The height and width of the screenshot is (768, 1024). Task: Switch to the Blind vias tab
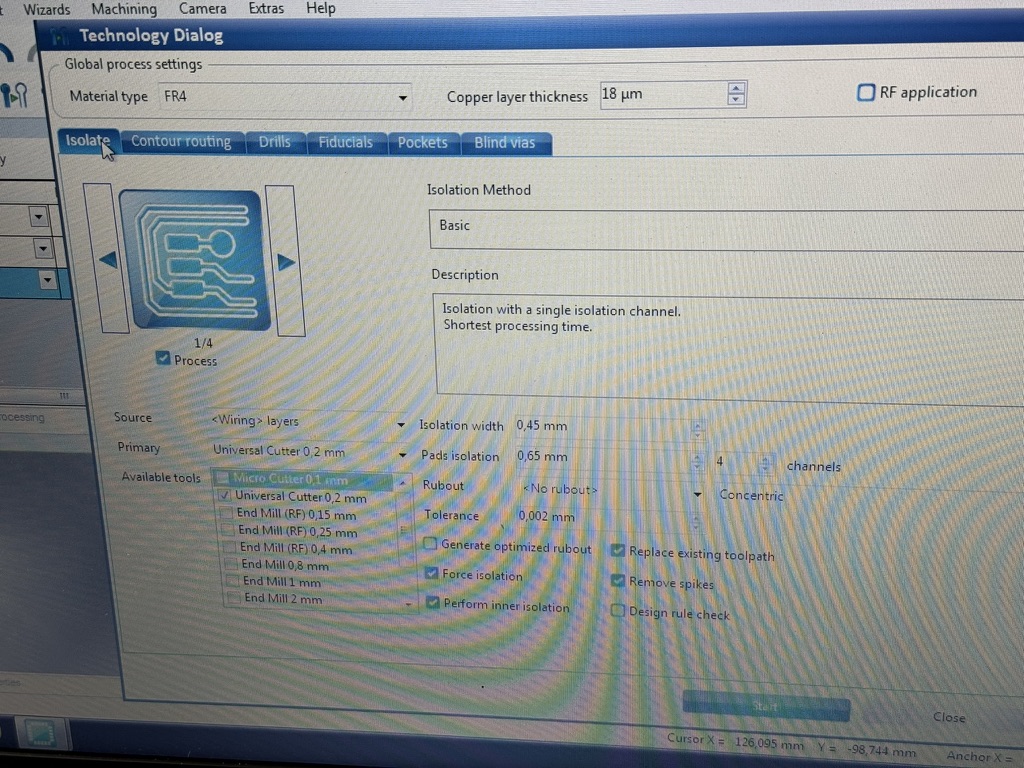505,144
